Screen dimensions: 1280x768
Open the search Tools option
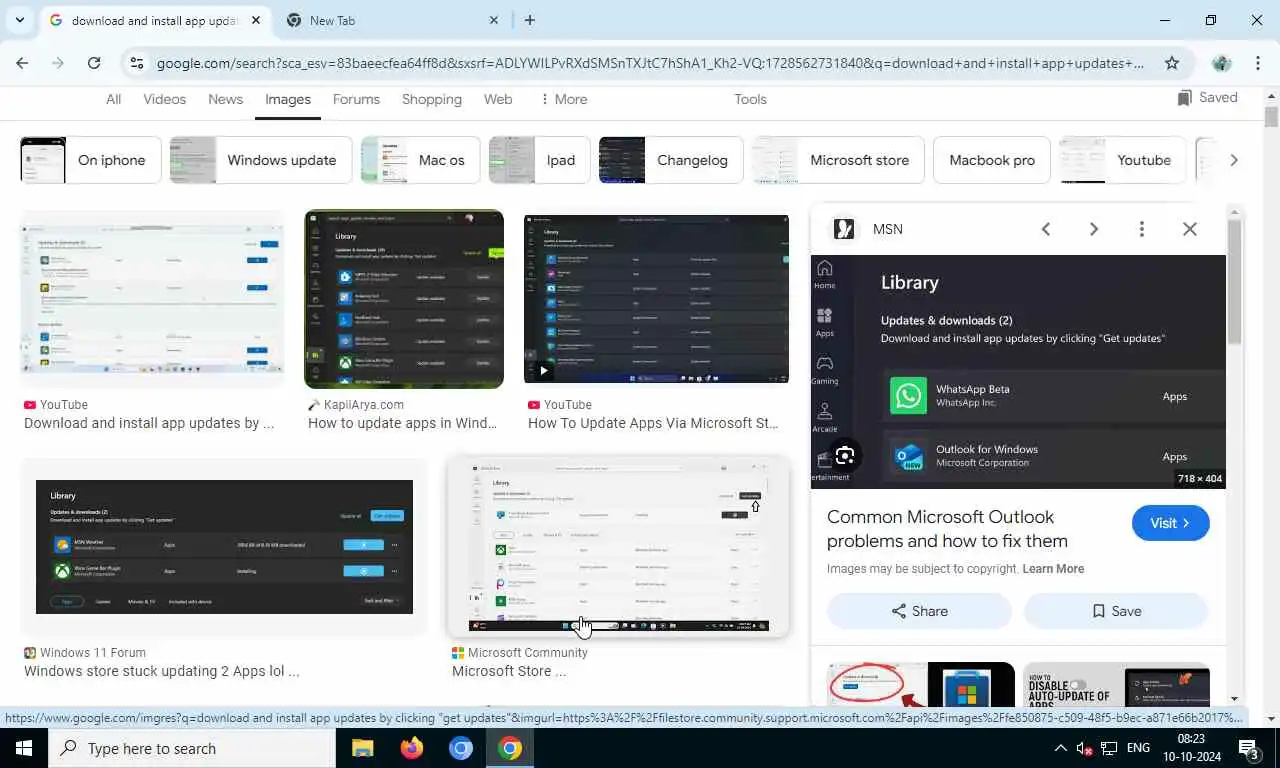[750, 99]
